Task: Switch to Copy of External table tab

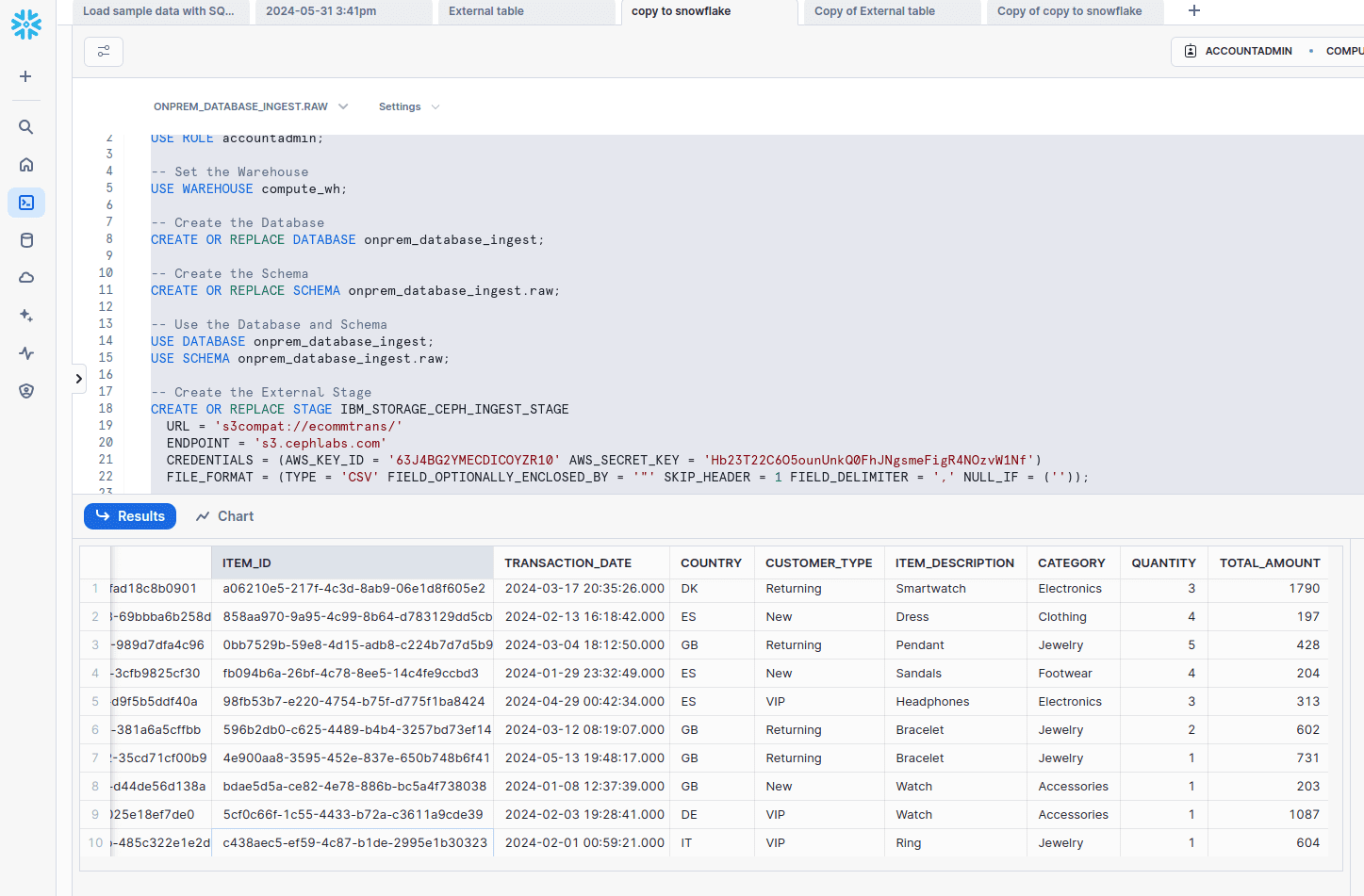Action: click(875, 11)
